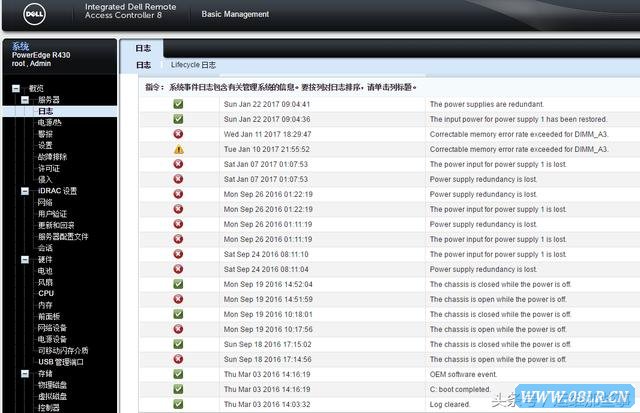Click green check icon for power supplies redundant
The width and height of the screenshot is (640, 413).
(178, 104)
